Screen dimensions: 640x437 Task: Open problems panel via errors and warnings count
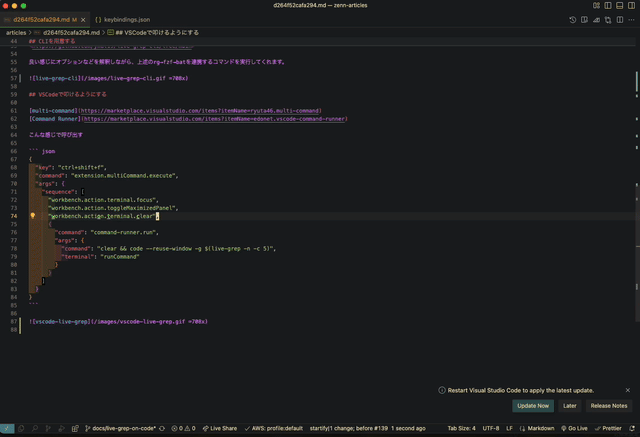(x=183, y=428)
